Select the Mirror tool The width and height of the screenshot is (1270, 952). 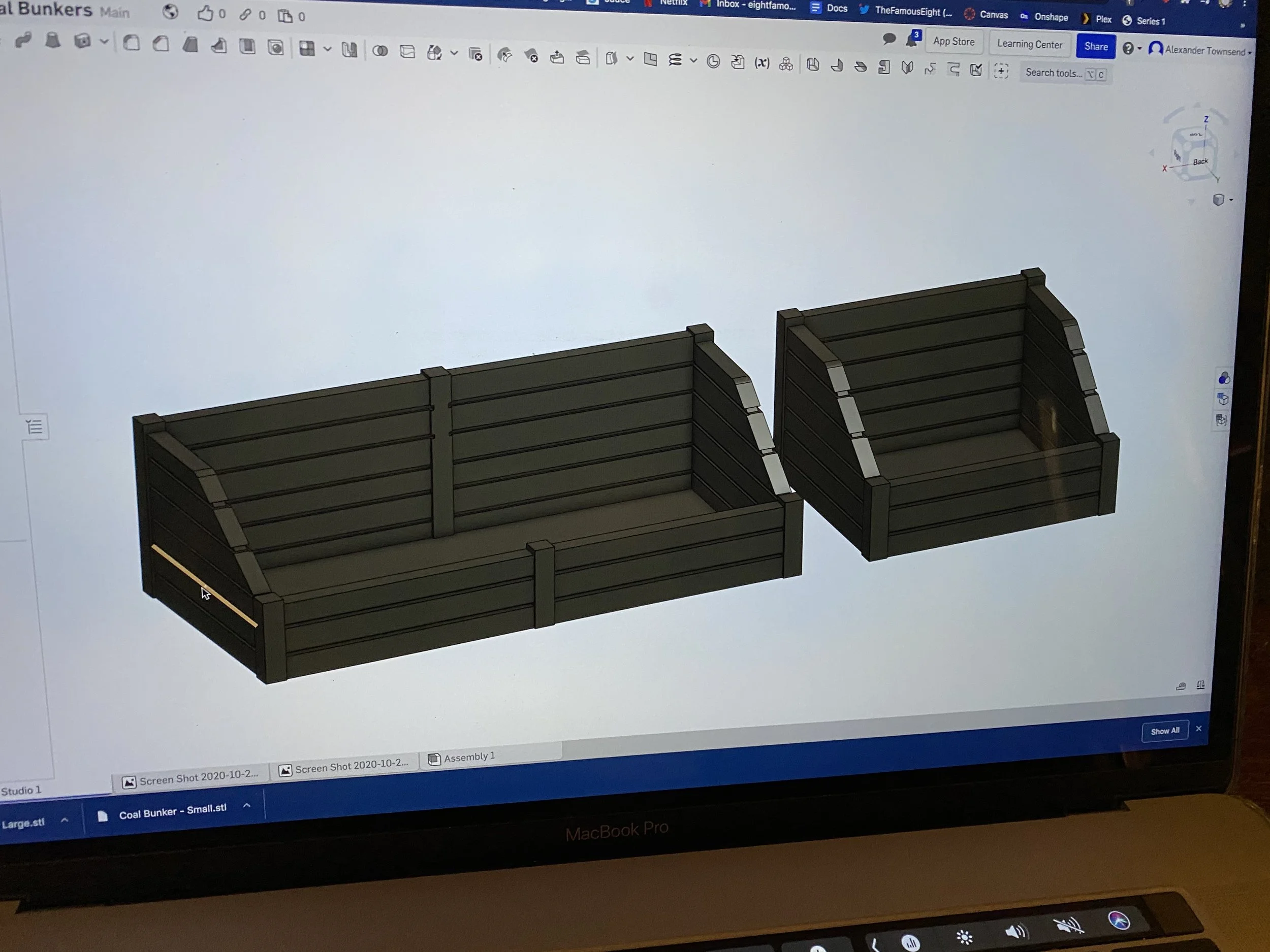coord(349,50)
